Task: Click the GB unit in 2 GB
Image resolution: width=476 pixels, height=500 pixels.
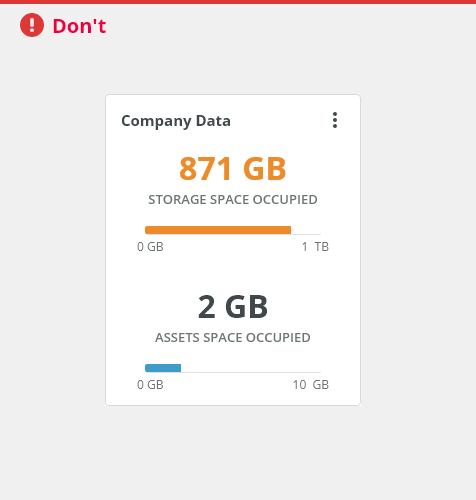Action: pyautogui.click(x=246, y=307)
